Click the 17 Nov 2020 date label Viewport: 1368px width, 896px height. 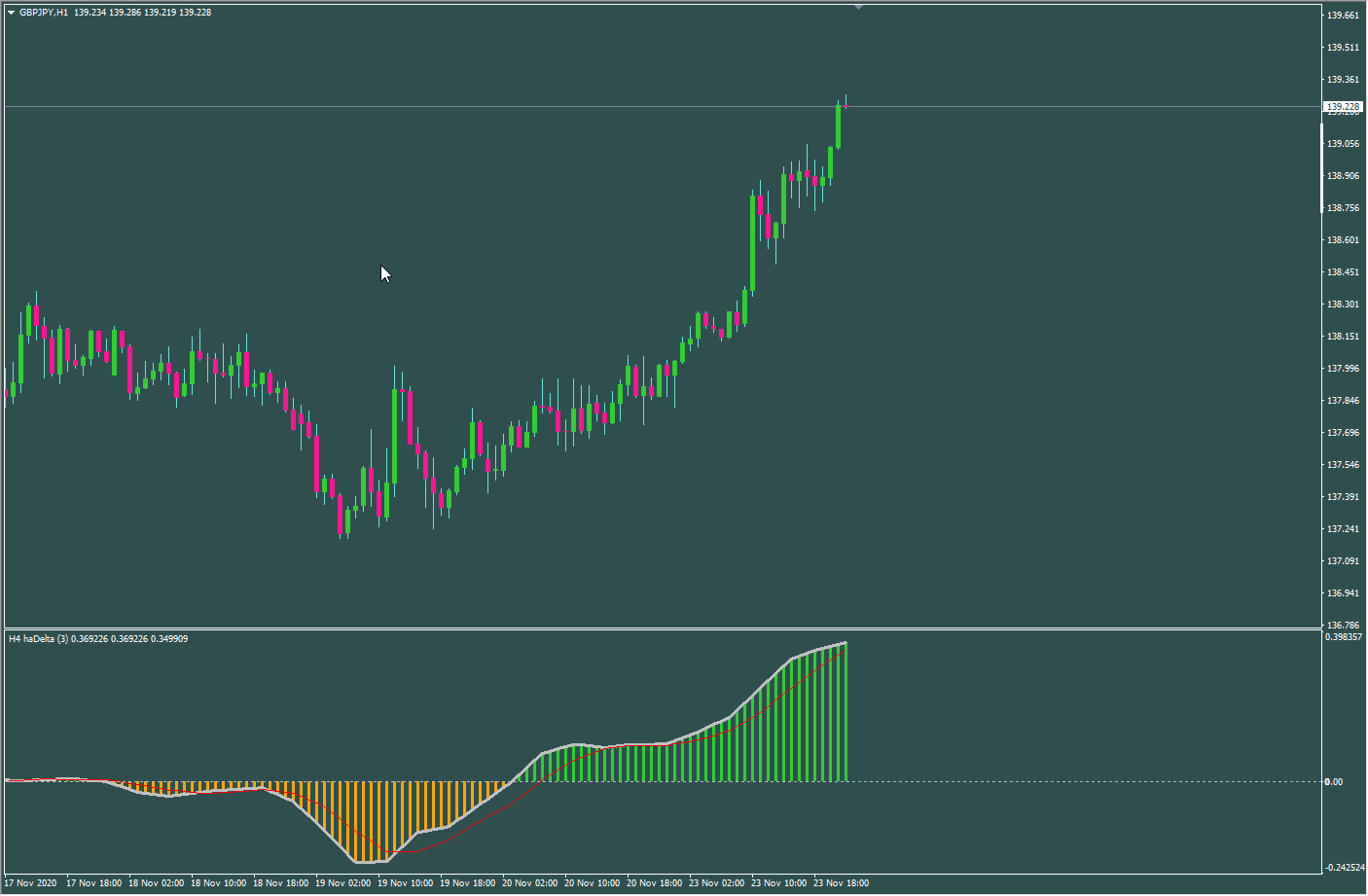click(x=31, y=883)
